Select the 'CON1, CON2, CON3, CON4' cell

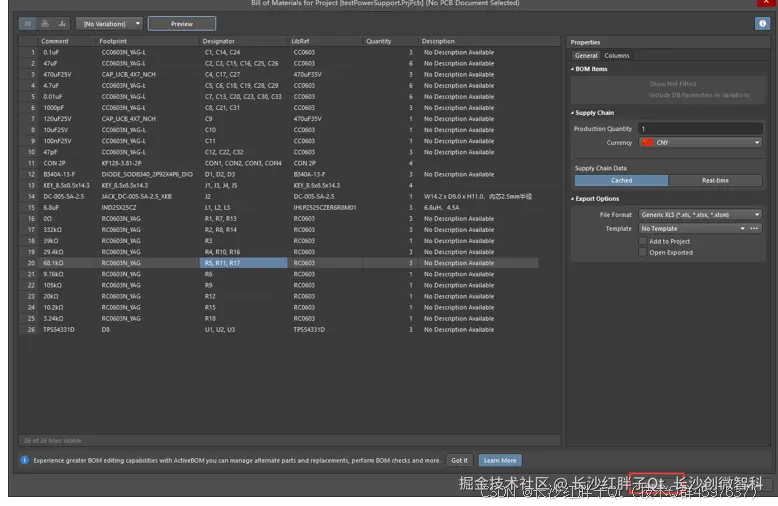243,163
